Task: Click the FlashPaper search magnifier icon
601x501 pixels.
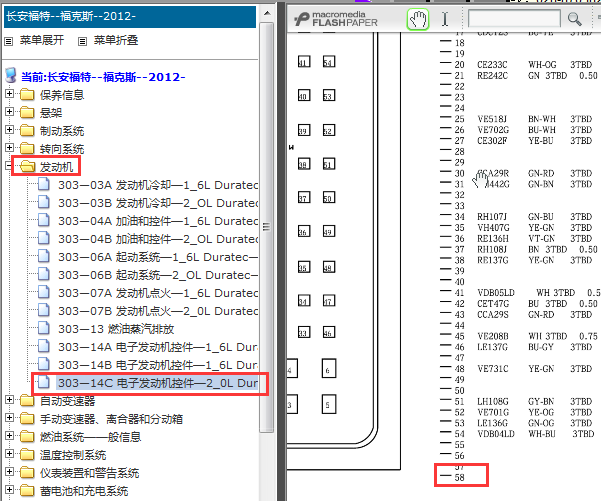Action: (x=574, y=18)
